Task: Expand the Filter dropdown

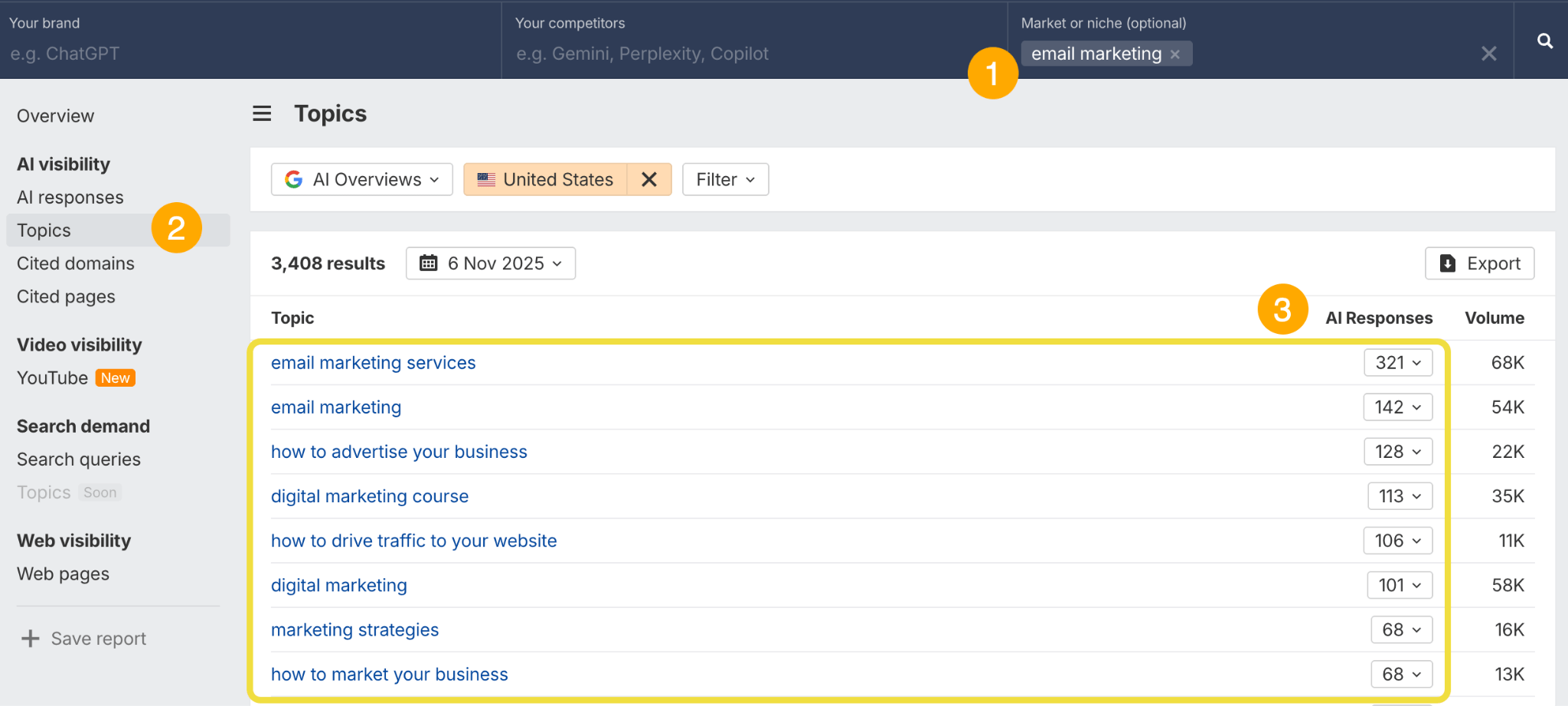Action: pos(725,179)
